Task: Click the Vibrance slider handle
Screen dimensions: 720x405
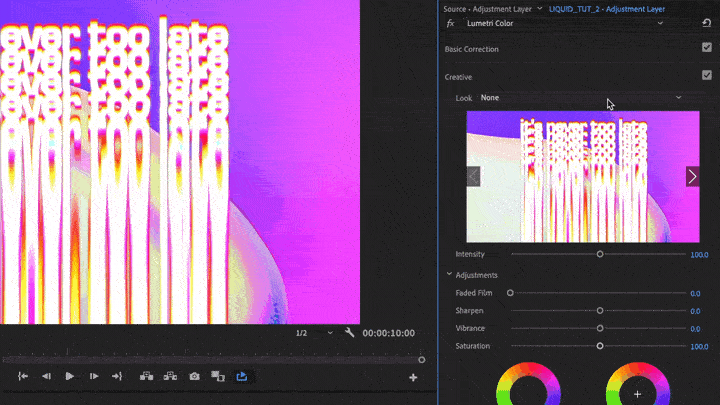Action: click(x=600, y=328)
